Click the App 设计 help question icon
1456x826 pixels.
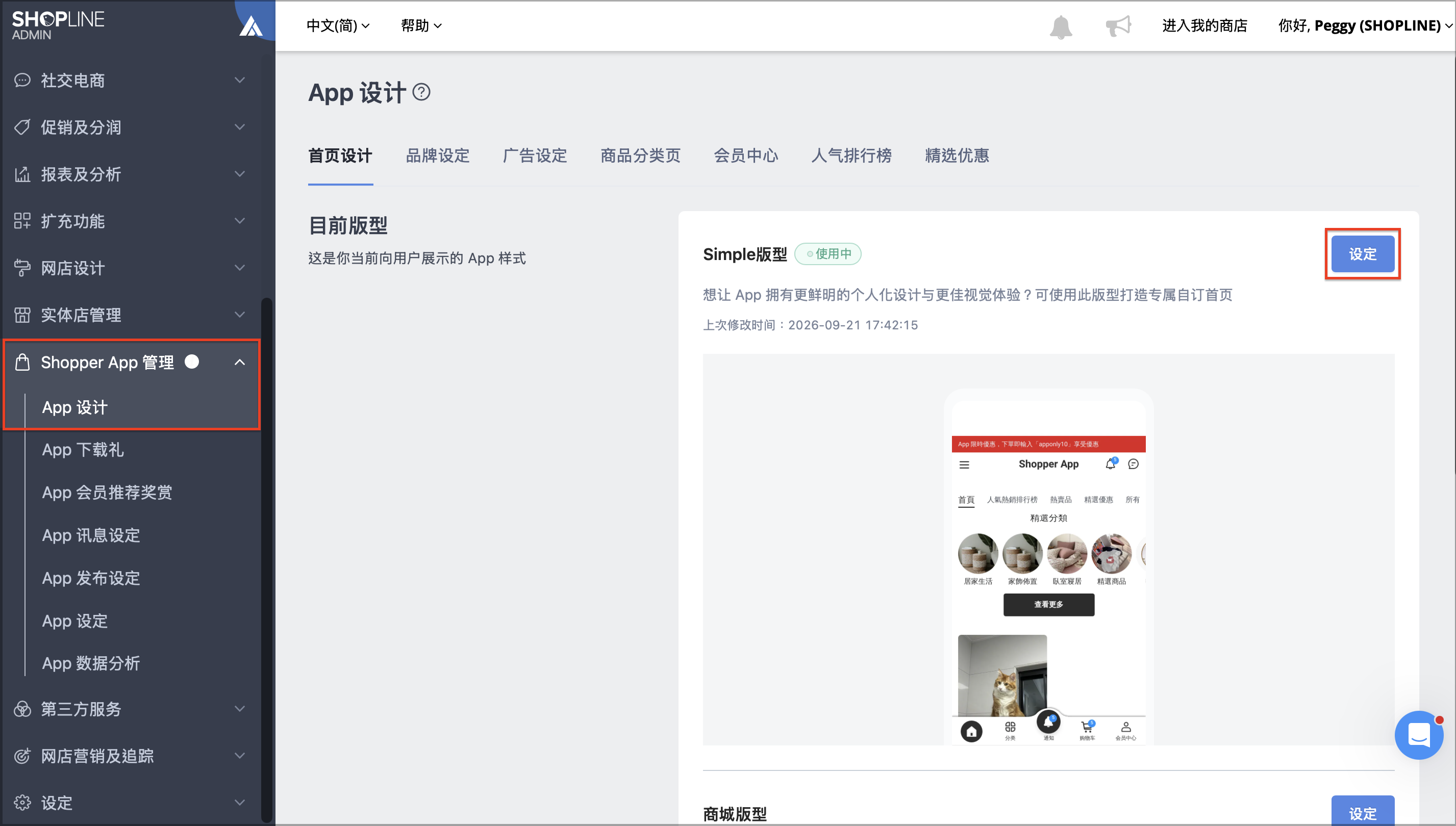(421, 92)
